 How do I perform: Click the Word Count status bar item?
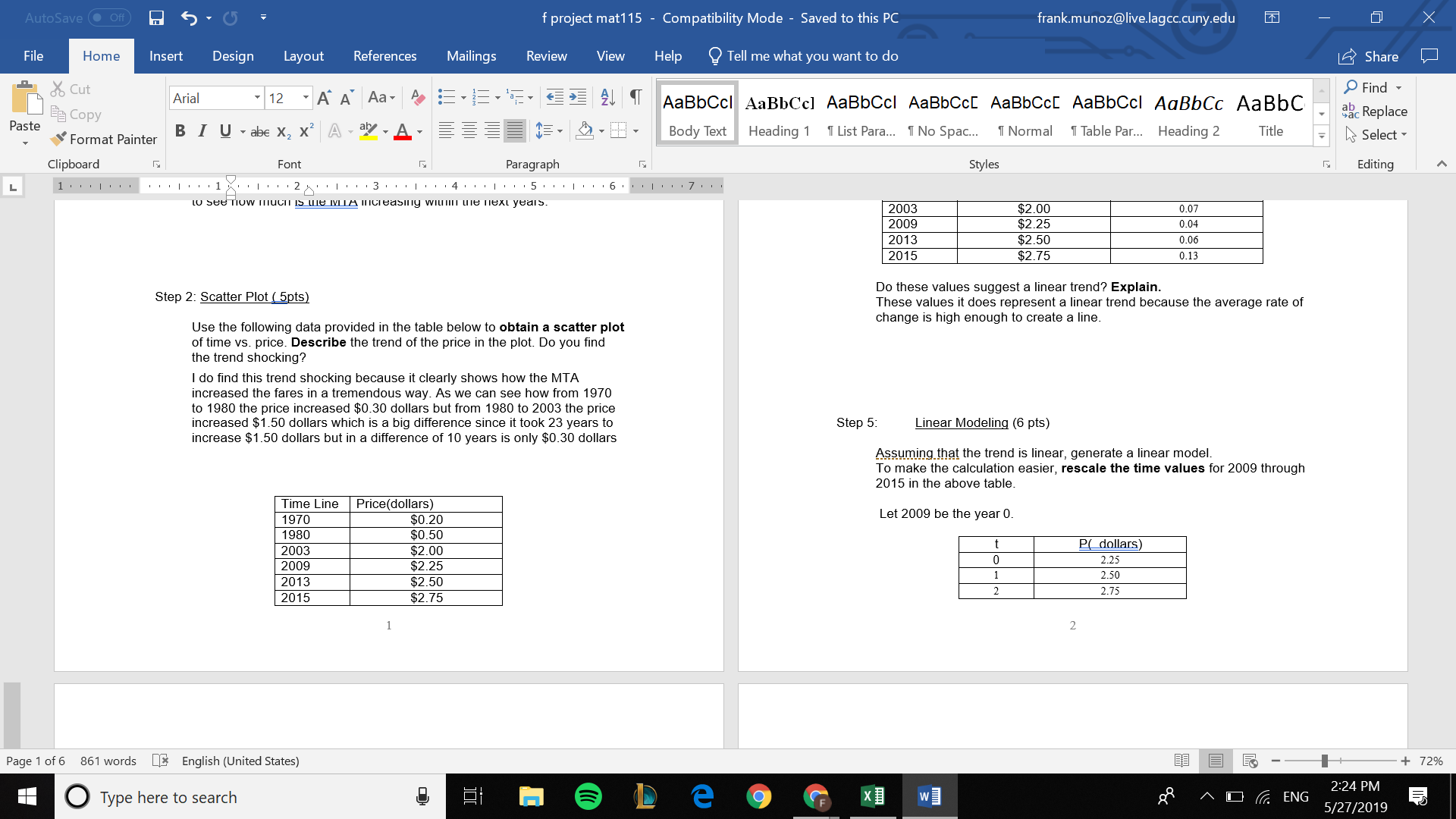[x=106, y=761]
